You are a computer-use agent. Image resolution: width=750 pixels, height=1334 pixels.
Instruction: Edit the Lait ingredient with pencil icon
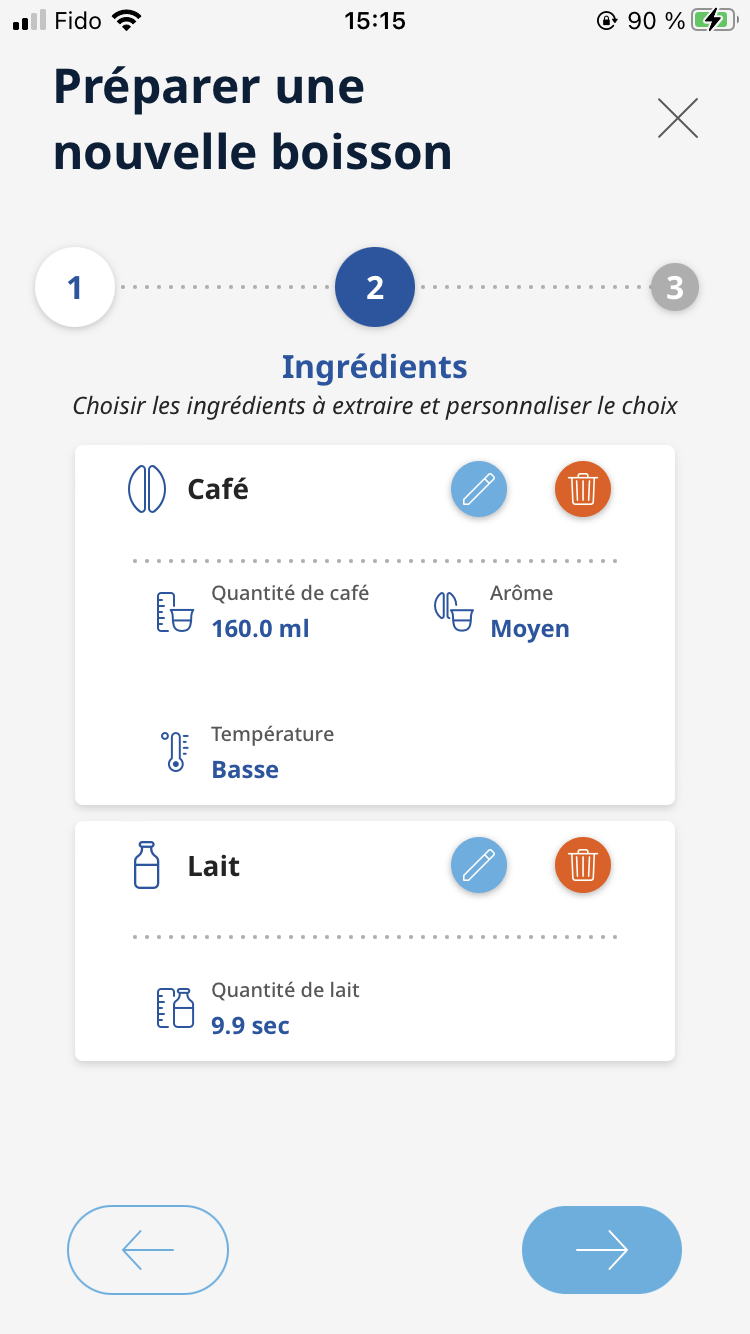(x=479, y=865)
